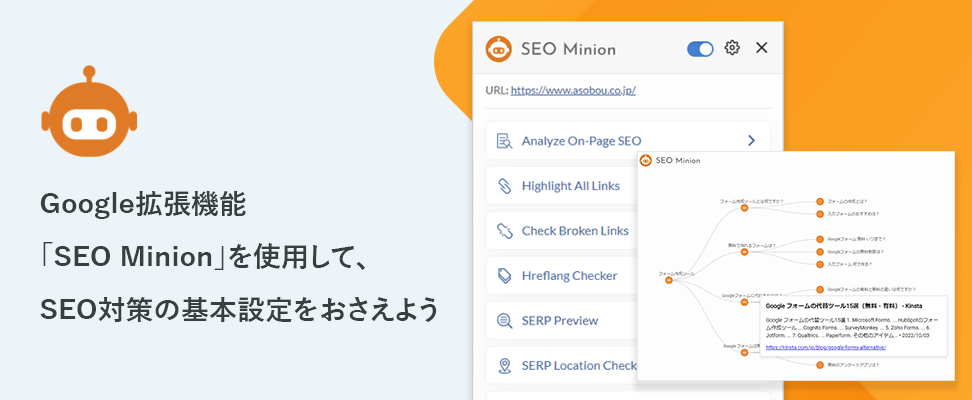This screenshot has height=400, width=972.
Task: Click the magnifier icon for SERP Preview
Action: pyautogui.click(x=505, y=321)
